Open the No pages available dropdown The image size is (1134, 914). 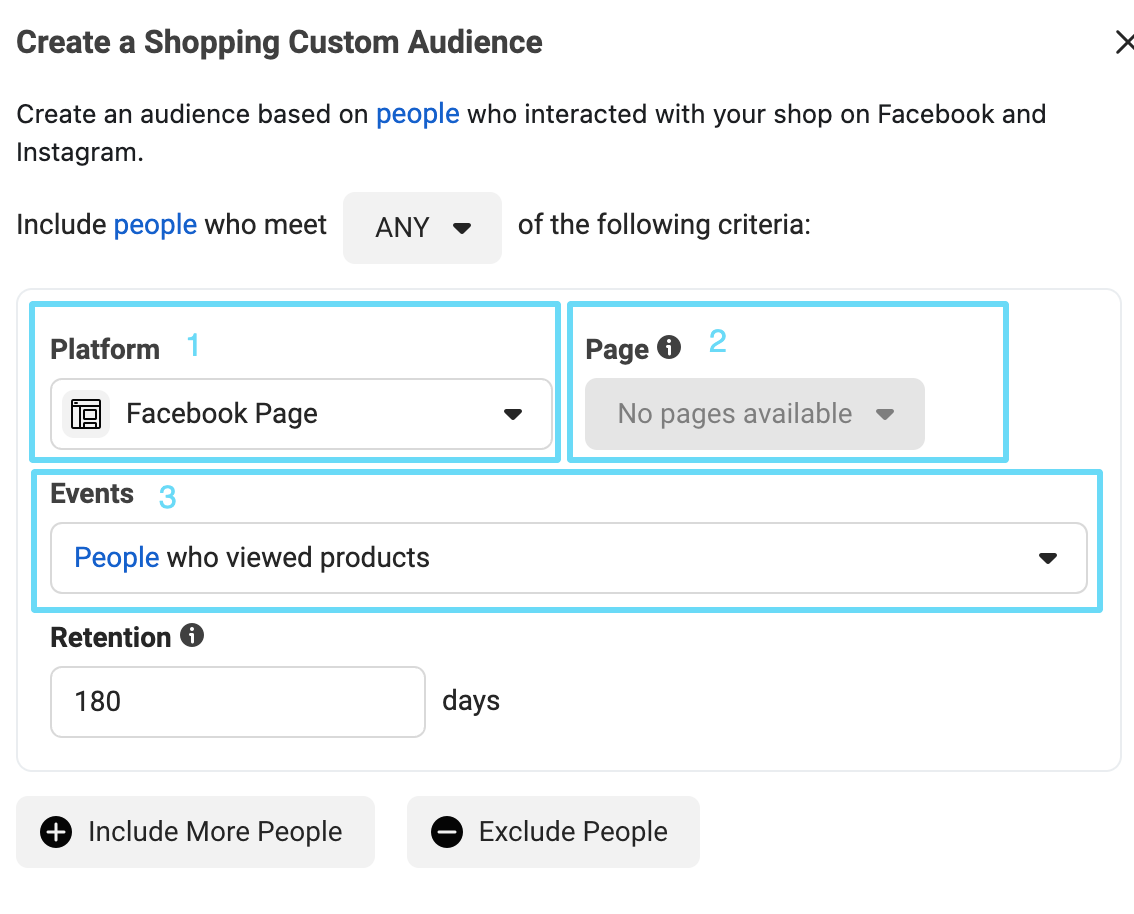753,413
